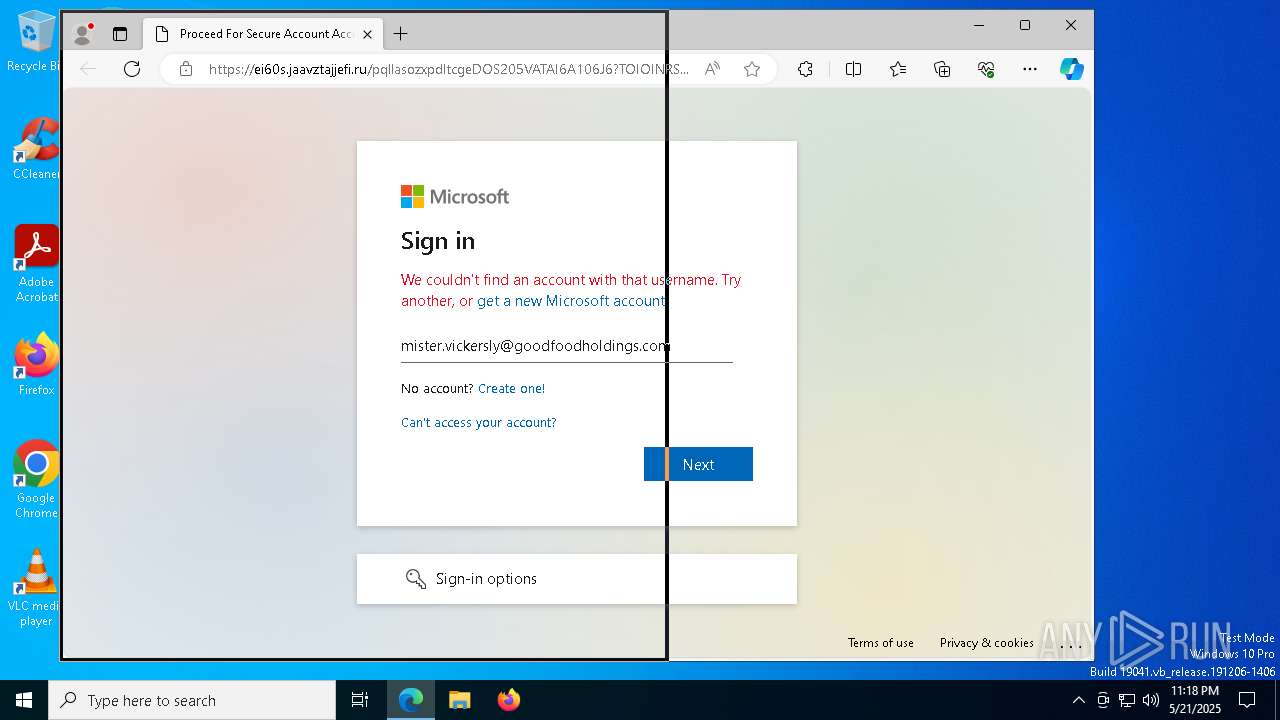Open the notification center icon
This screenshot has height=720, width=1280.
point(1247,700)
